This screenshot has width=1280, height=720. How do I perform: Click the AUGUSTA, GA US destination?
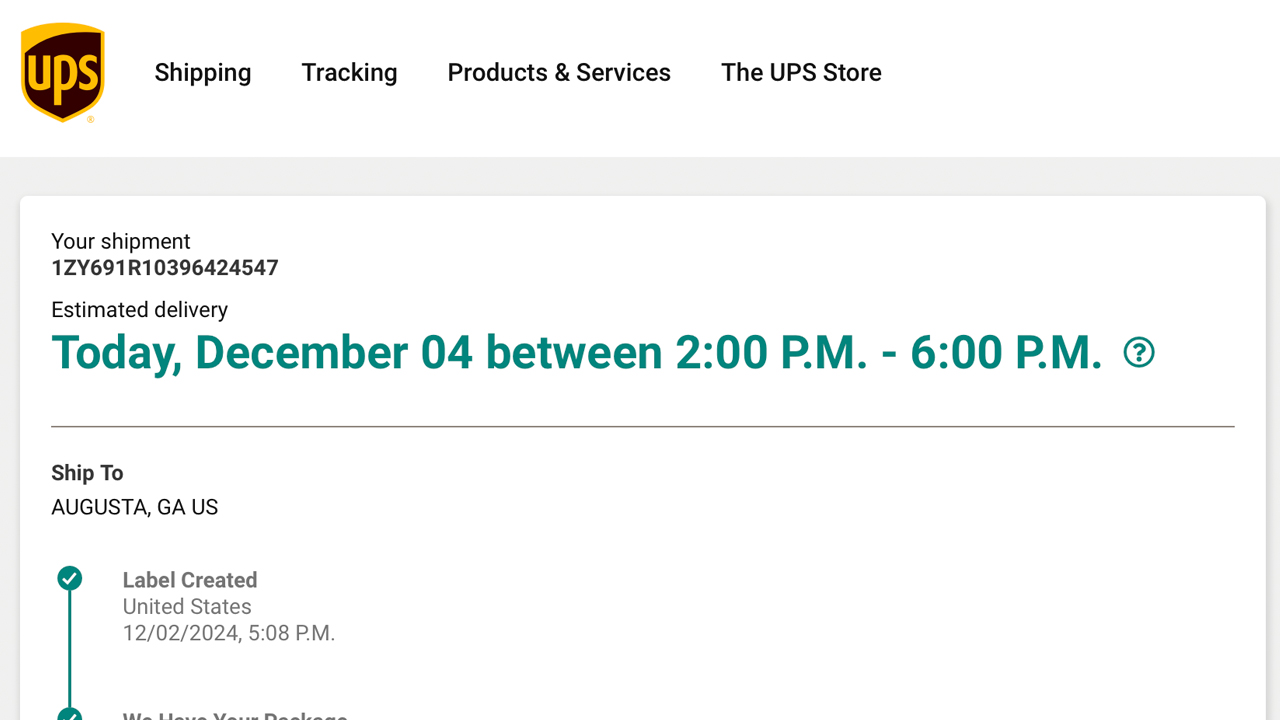[x=135, y=507]
